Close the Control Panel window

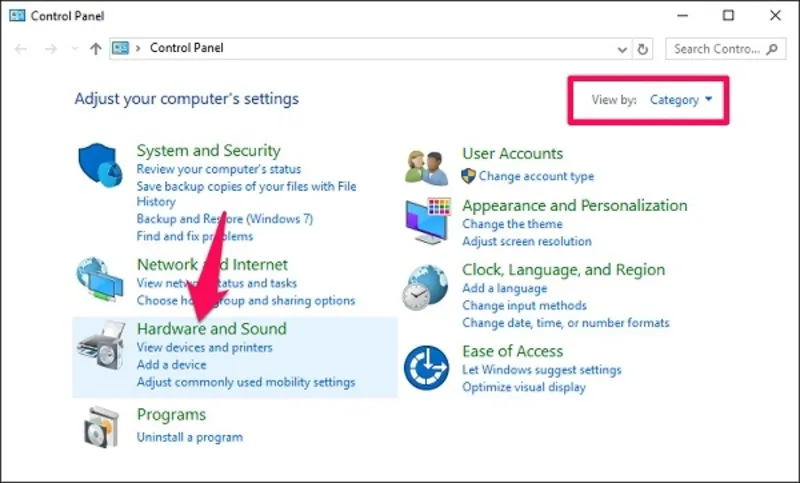click(775, 15)
